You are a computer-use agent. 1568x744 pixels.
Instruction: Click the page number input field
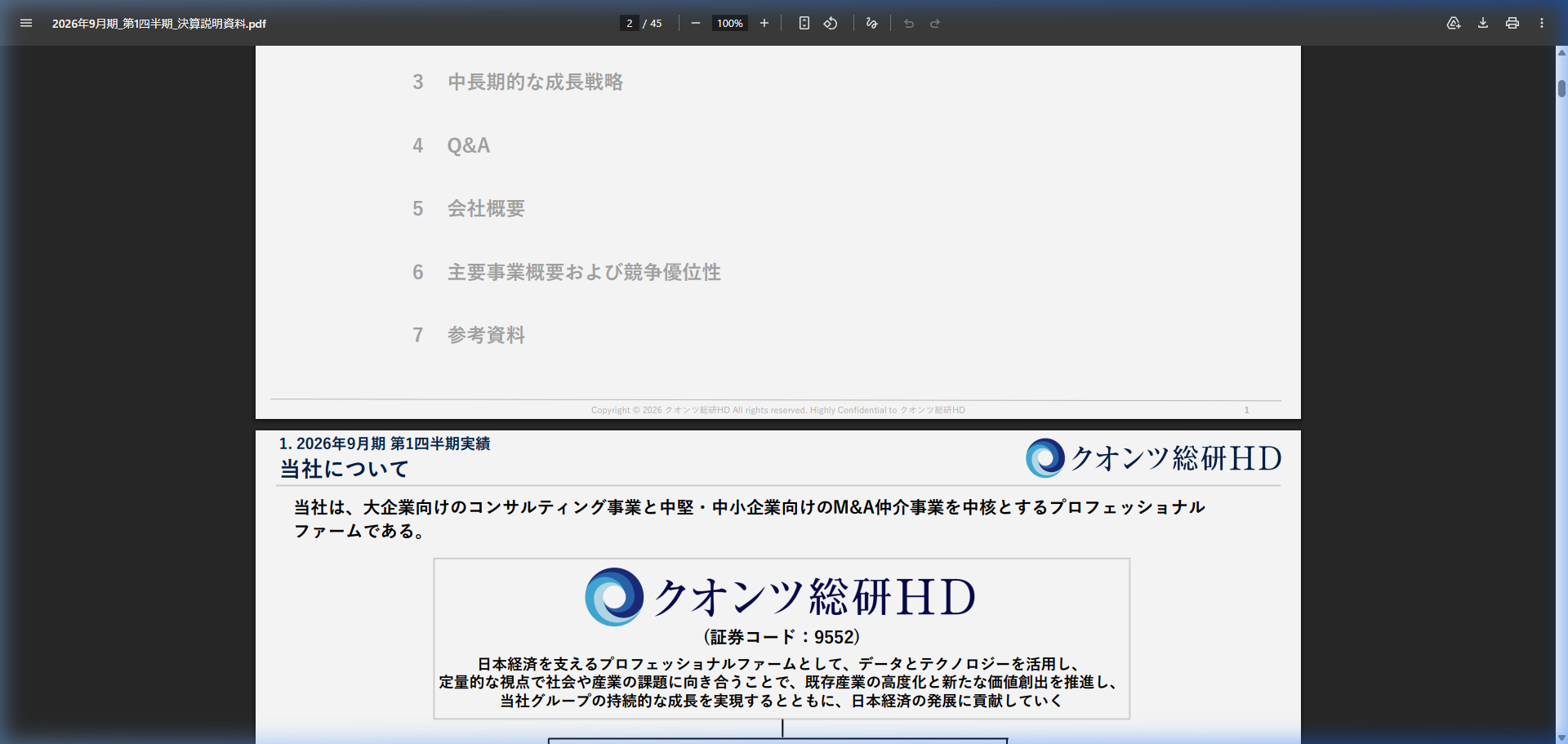[x=629, y=23]
